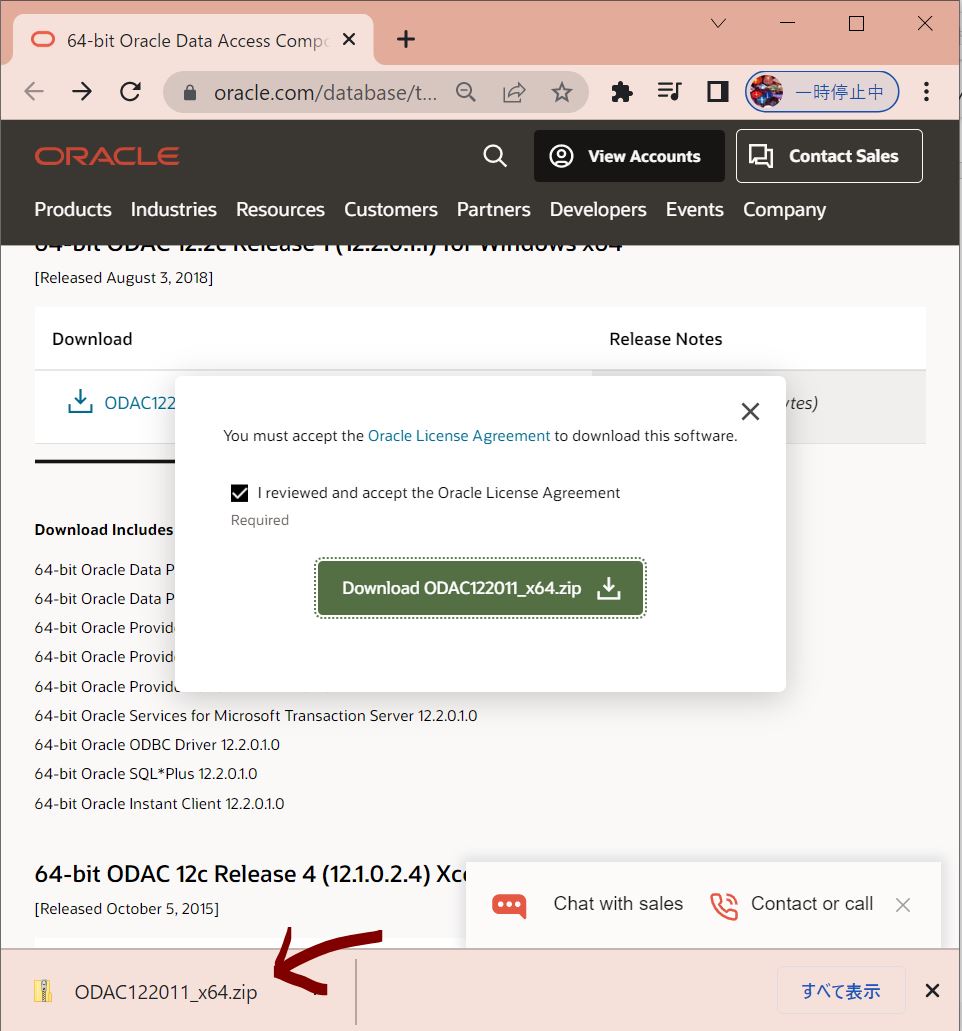Expand the tab search chevron in title bar

(x=718, y=24)
